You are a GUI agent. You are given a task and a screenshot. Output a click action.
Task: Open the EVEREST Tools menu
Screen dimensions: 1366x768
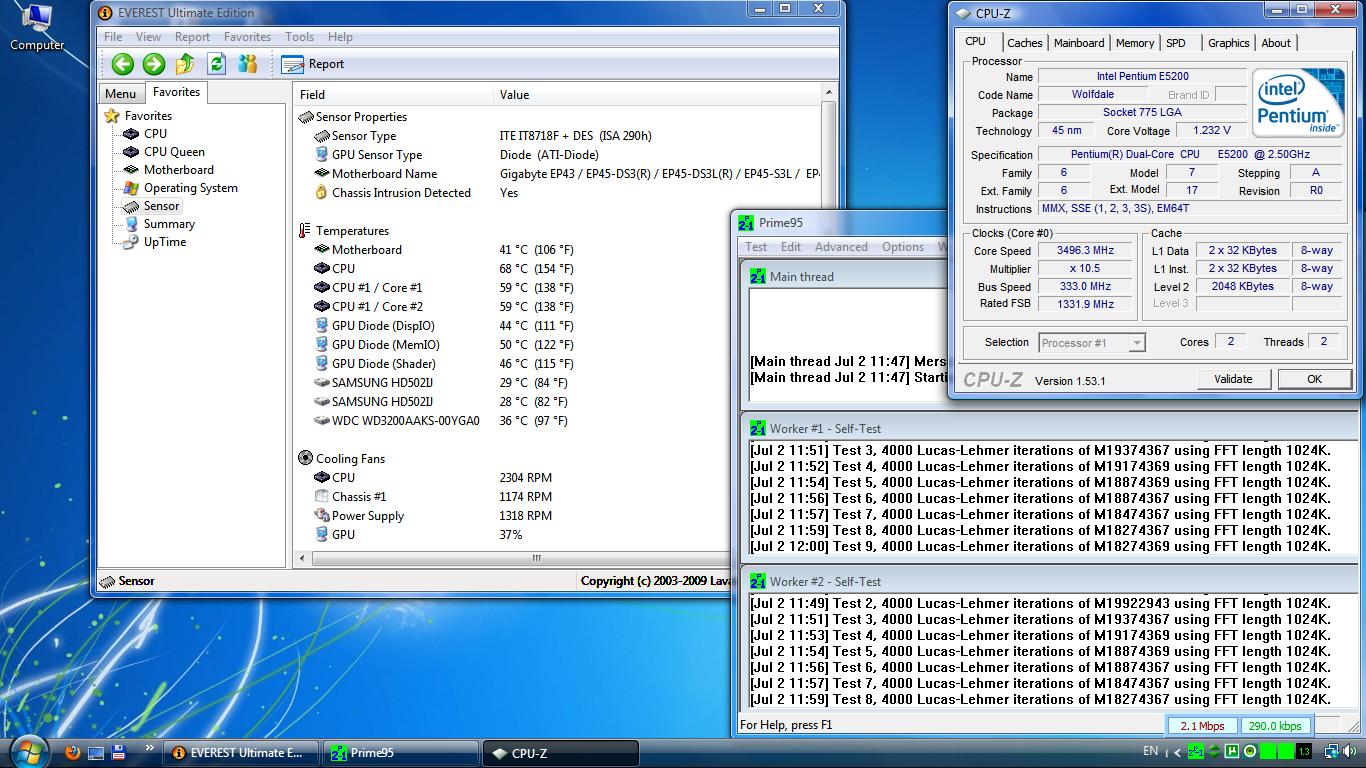coord(299,37)
